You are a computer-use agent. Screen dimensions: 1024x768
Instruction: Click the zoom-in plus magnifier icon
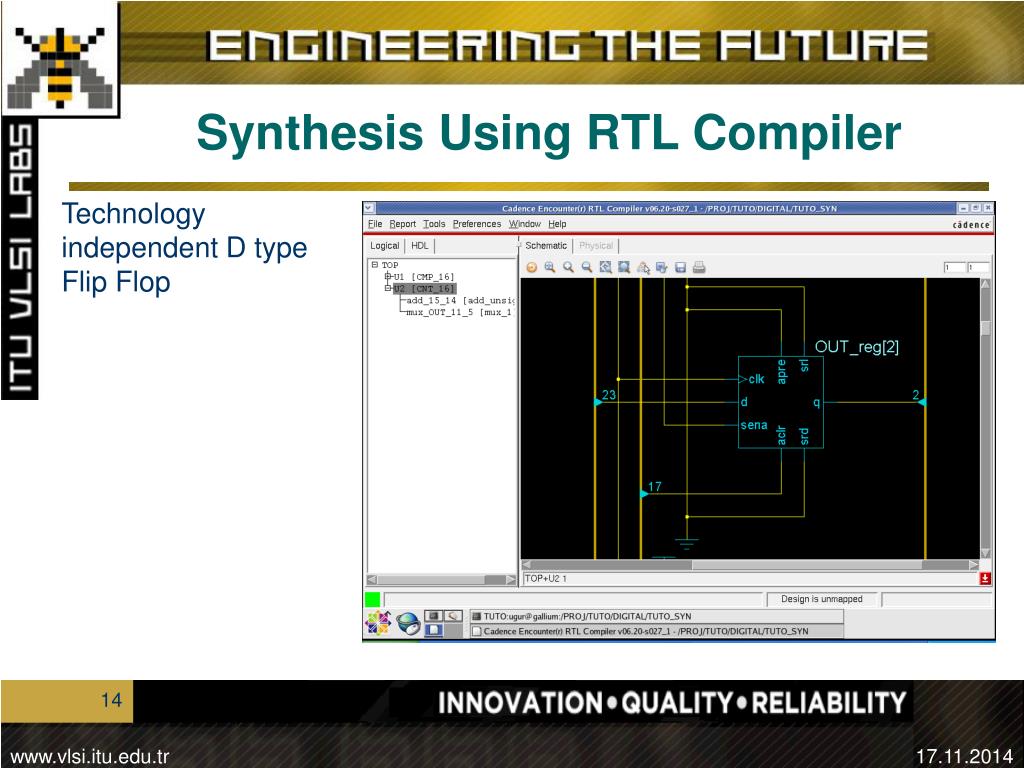click(x=550, y=267)
